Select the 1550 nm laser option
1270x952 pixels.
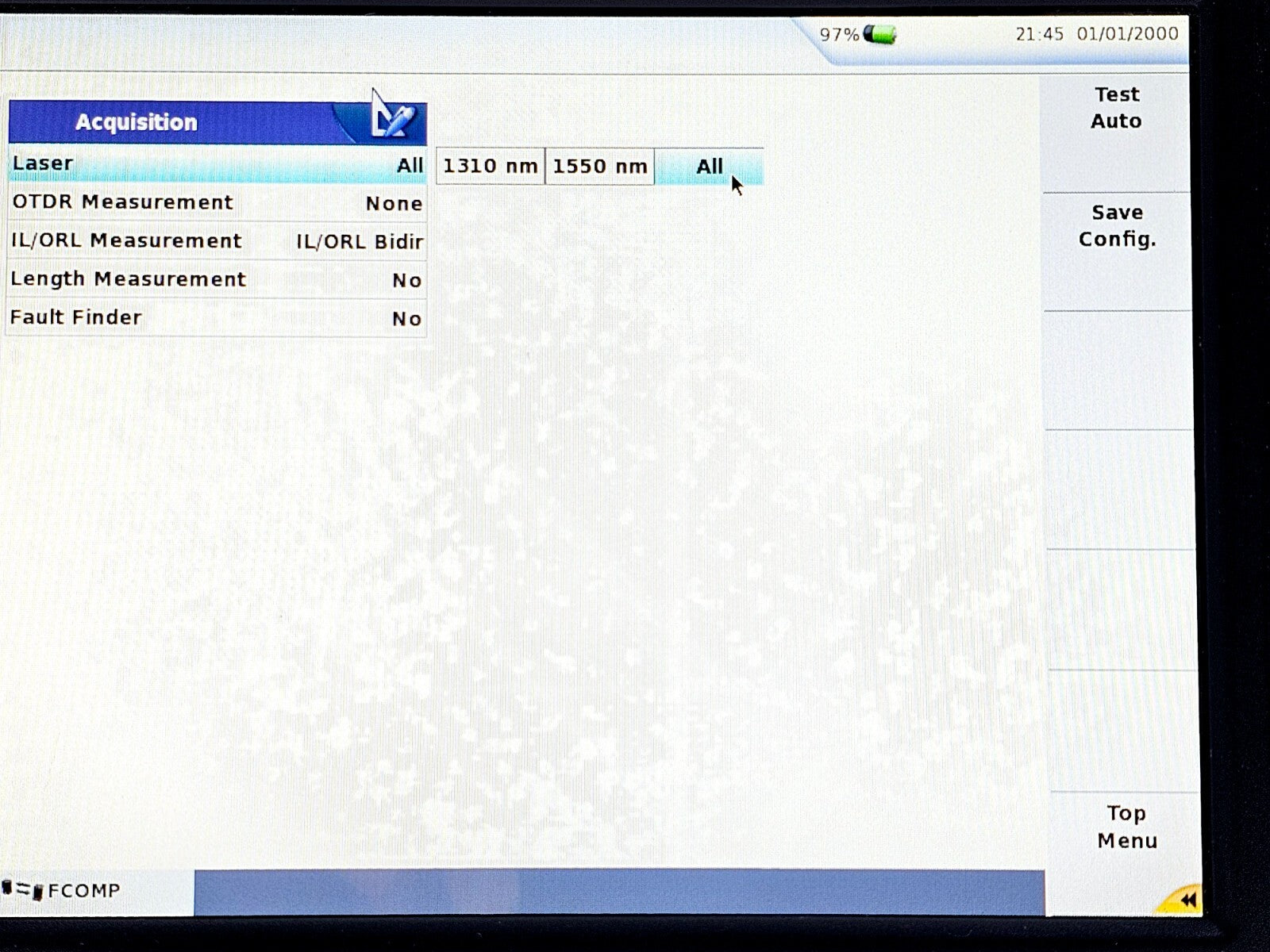tap(599, 167)
